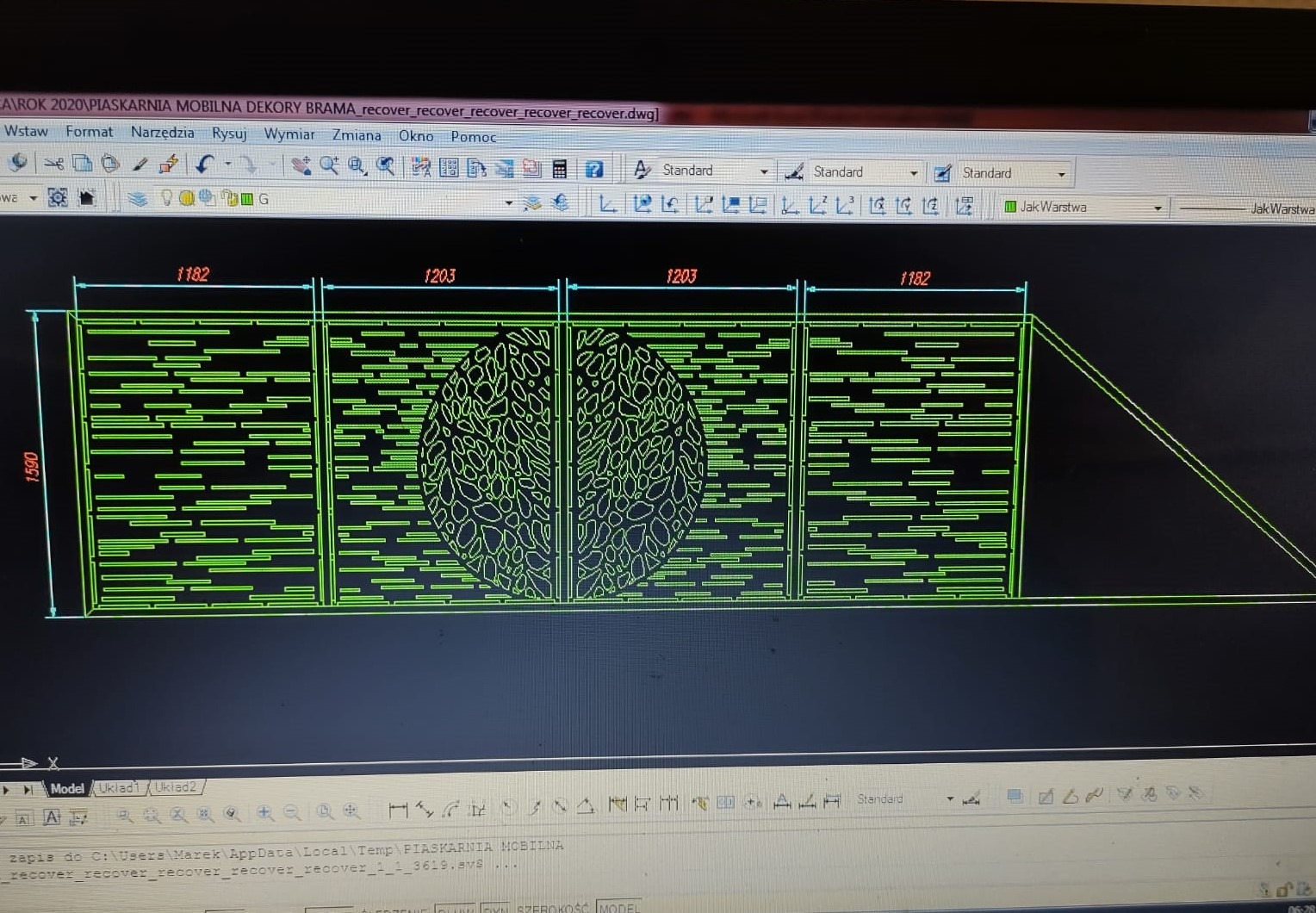The height and width of the screenshot is (913, 1316).
Task: Open the Narzędzia menu
Action: click(x=162, y=133)
